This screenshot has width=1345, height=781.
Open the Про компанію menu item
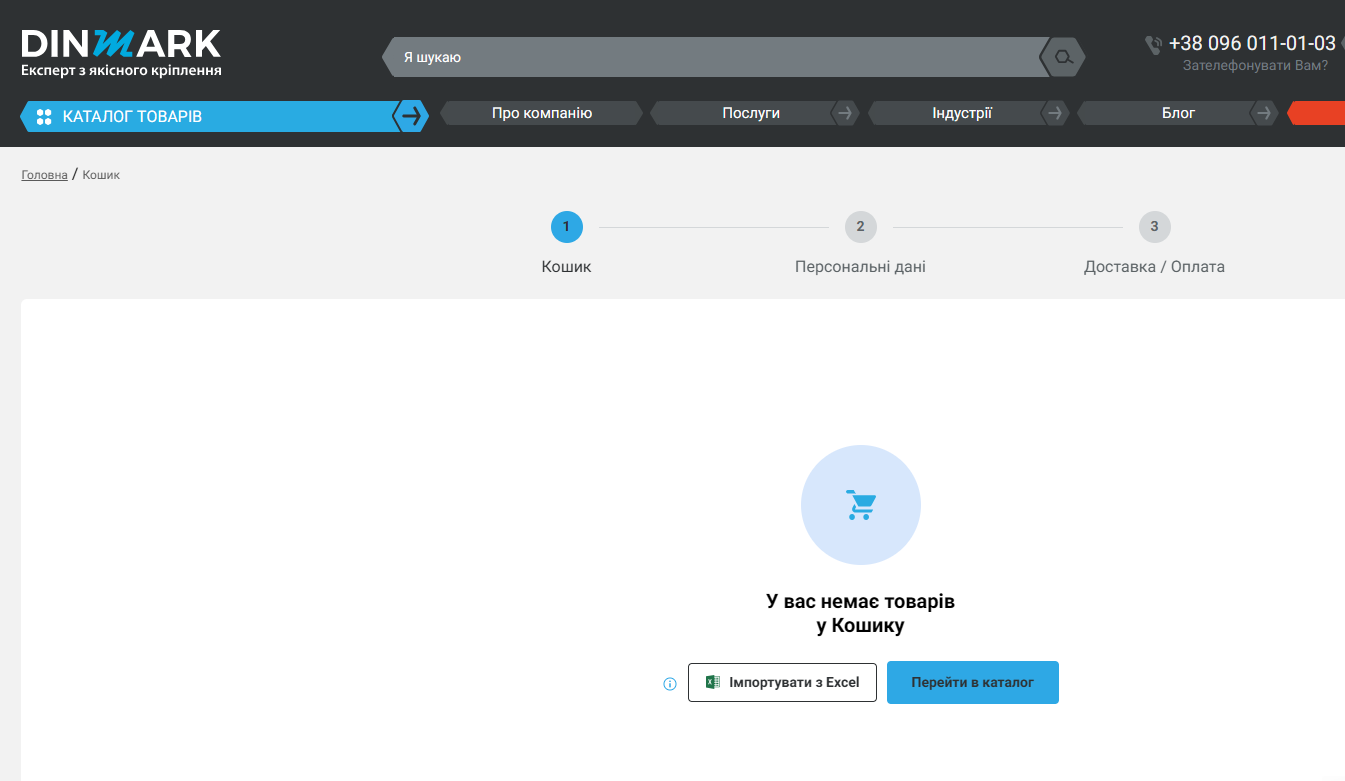[x=542, y=113]
